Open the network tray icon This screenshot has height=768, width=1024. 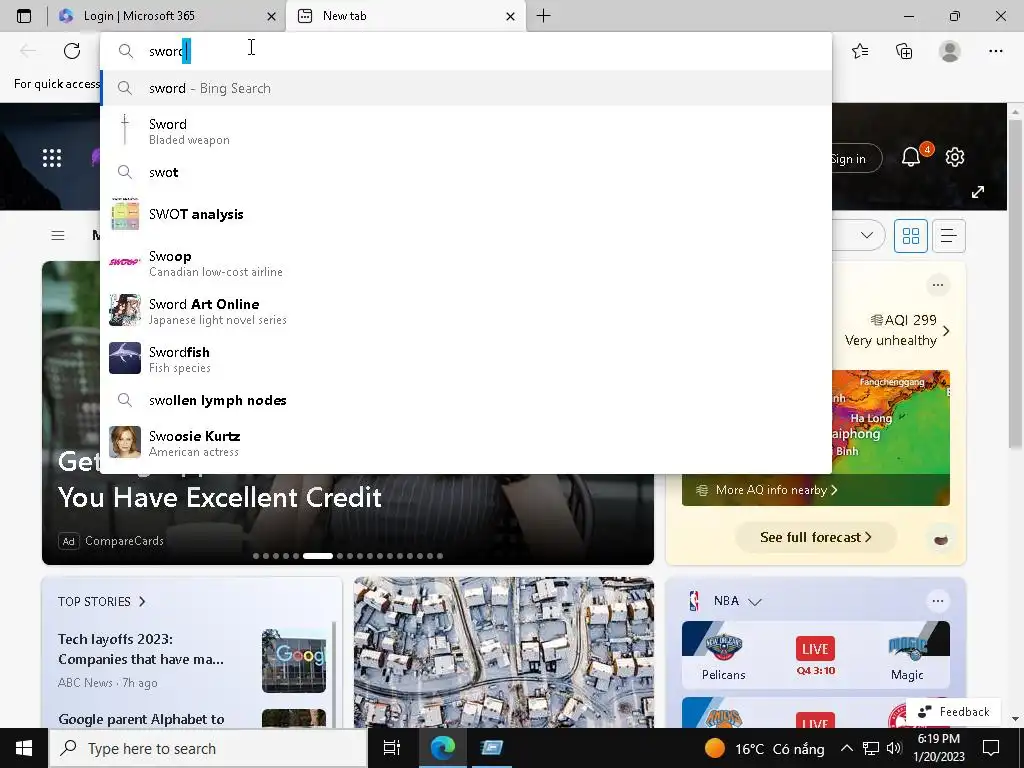[871, 748]
